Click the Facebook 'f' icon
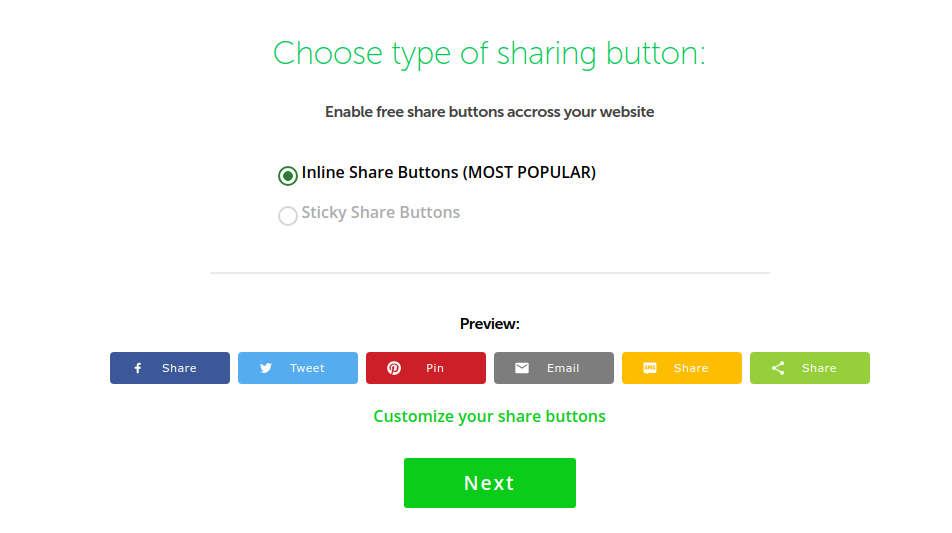 pos(138,368)
